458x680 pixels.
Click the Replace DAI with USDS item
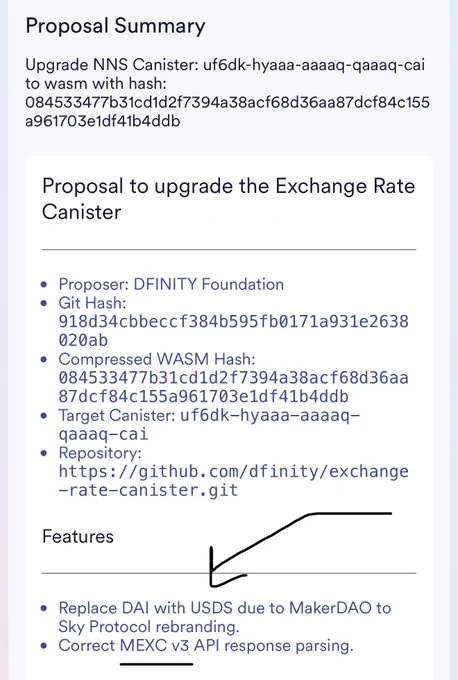(x=225, y=617)
